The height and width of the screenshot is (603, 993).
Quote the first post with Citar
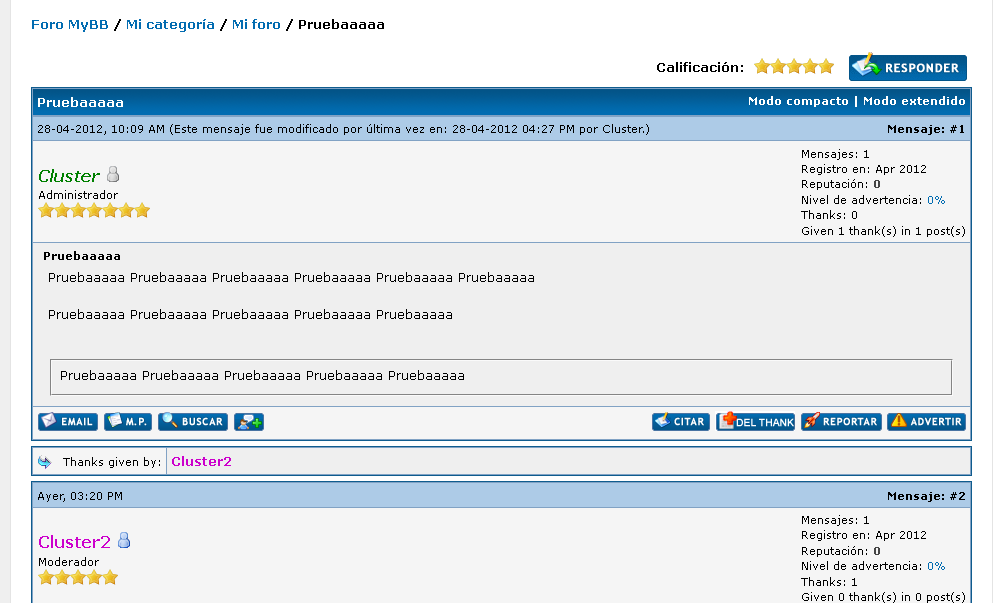680,422
